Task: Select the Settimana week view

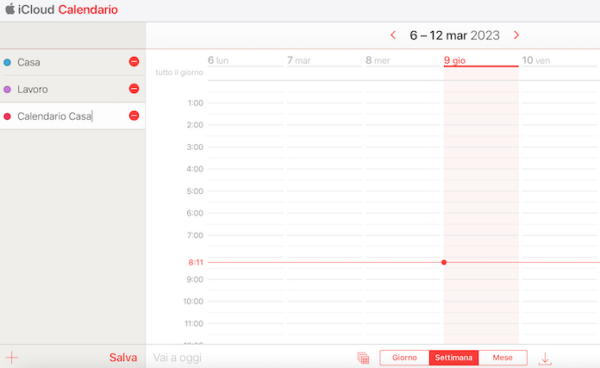Action: [454, 358]
